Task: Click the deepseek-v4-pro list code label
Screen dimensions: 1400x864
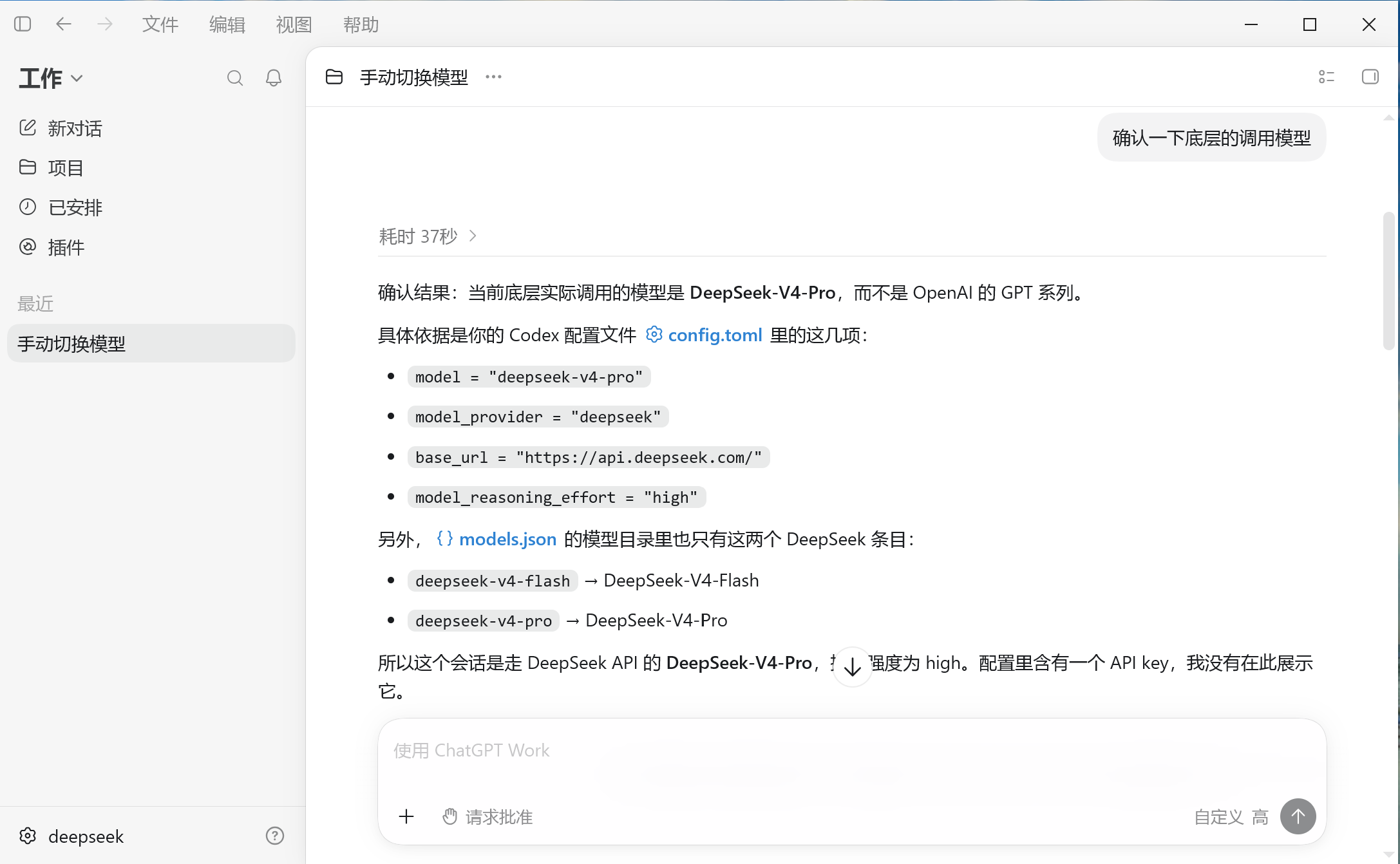Action: [x=484, y=621]
